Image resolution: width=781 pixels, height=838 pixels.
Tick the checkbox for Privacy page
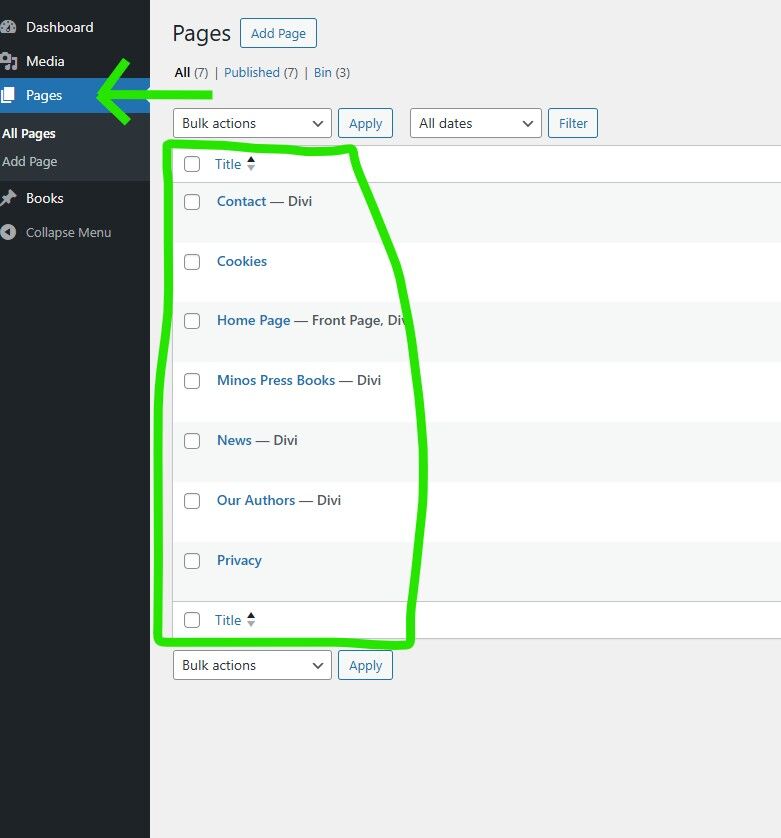point(192,561)
